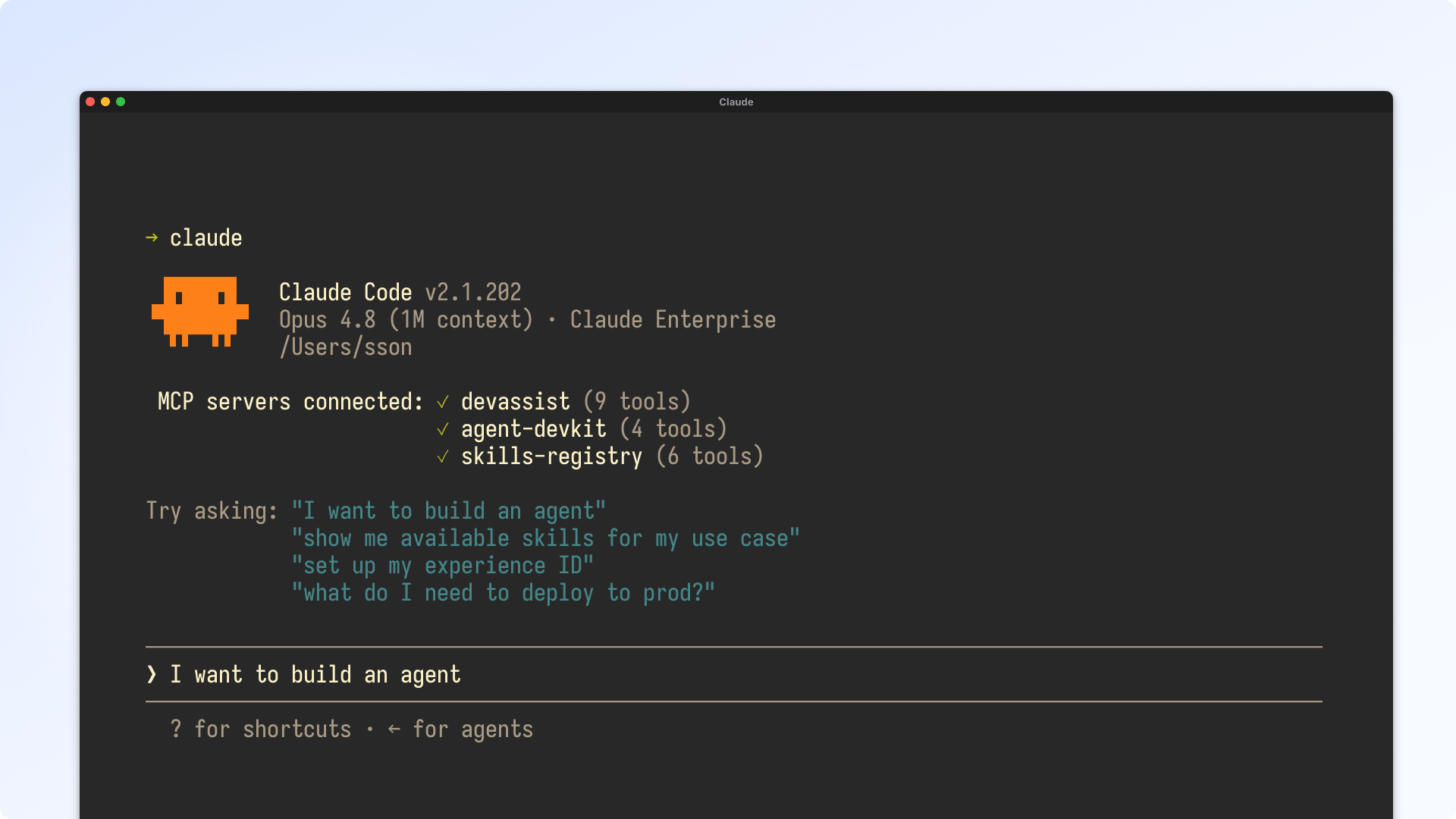This screenshot has width=1456, height=819.
Task: Click the left arrow icon before 'for agents'
Action: point(394,730)
